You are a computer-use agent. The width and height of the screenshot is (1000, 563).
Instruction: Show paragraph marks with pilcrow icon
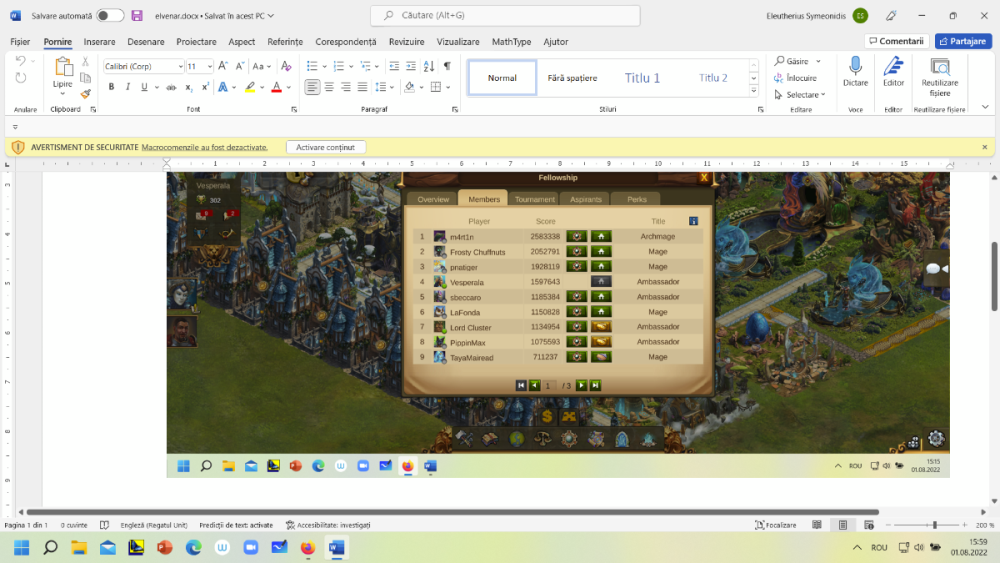tap(447, 66)
